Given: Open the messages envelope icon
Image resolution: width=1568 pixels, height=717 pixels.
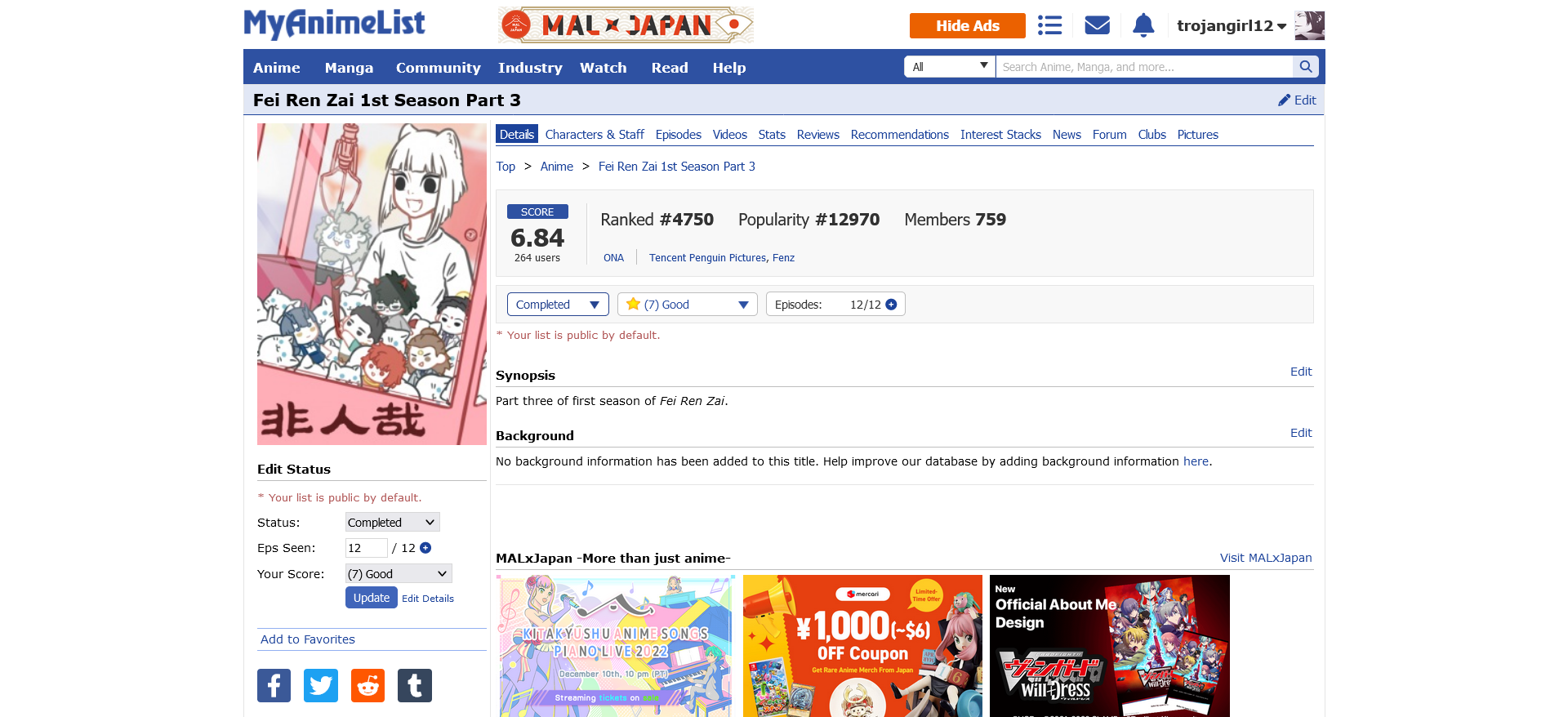Looking at the screenshot, I should click(1097, 25).
